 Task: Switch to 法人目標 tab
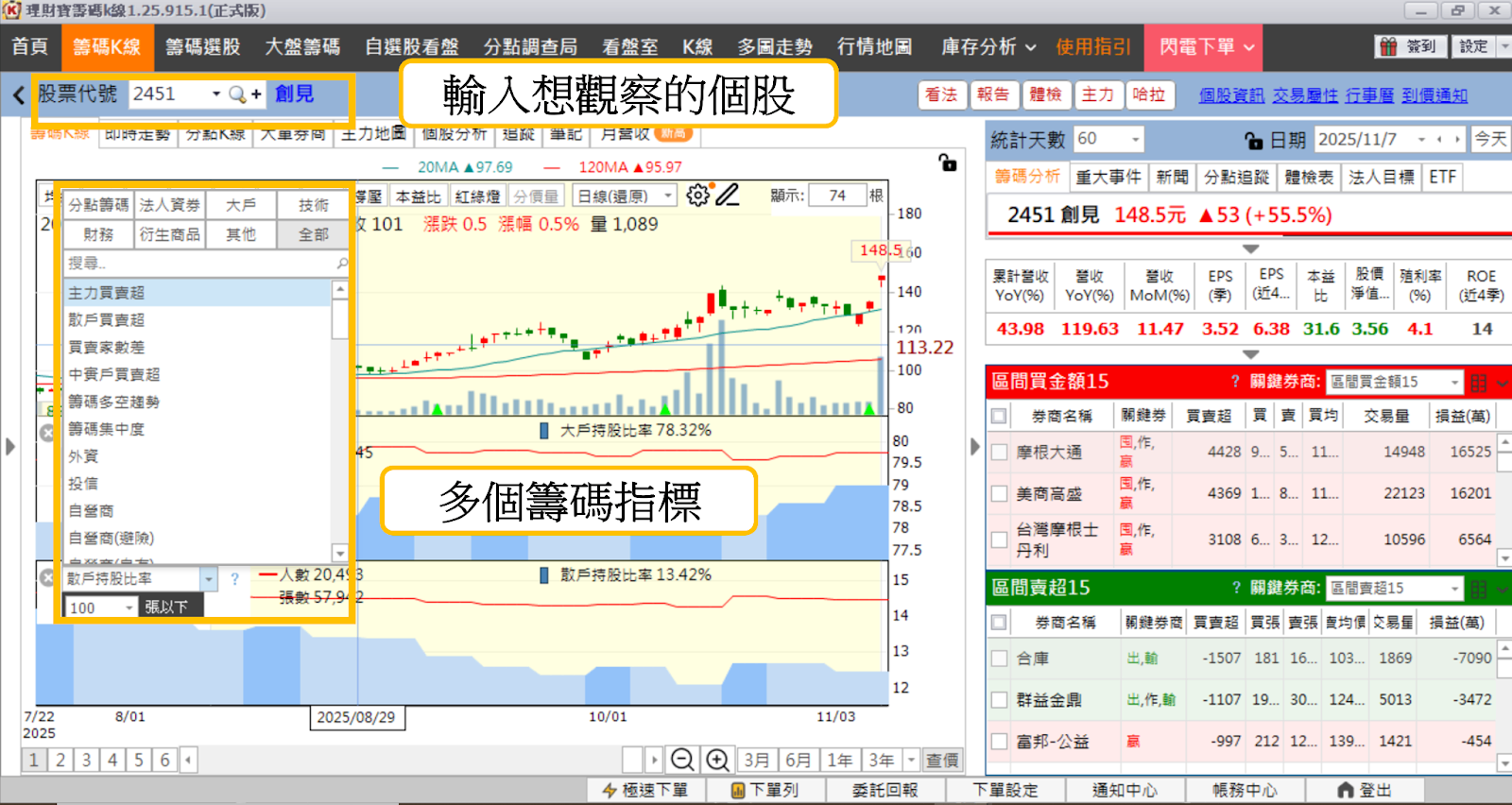1381,177
